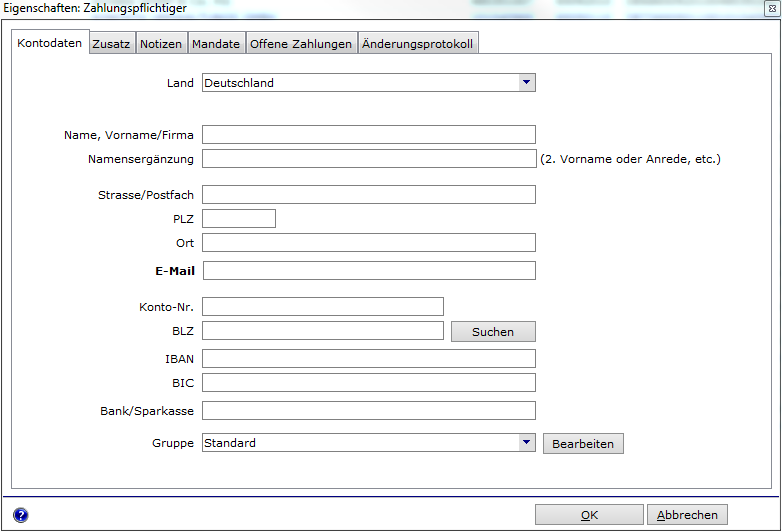This screenshot has width=782, height=532.
Task: Show the Offene Zahlungen tab
Action: [301, 44]
